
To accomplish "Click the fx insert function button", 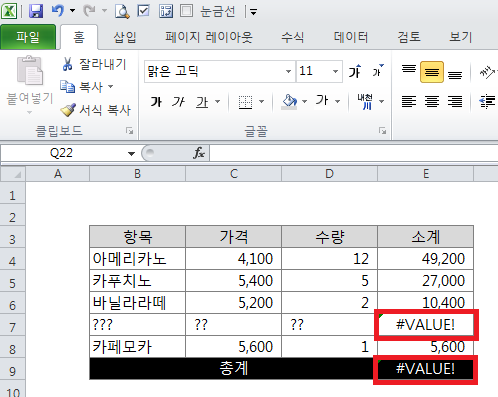I will 199,153.
